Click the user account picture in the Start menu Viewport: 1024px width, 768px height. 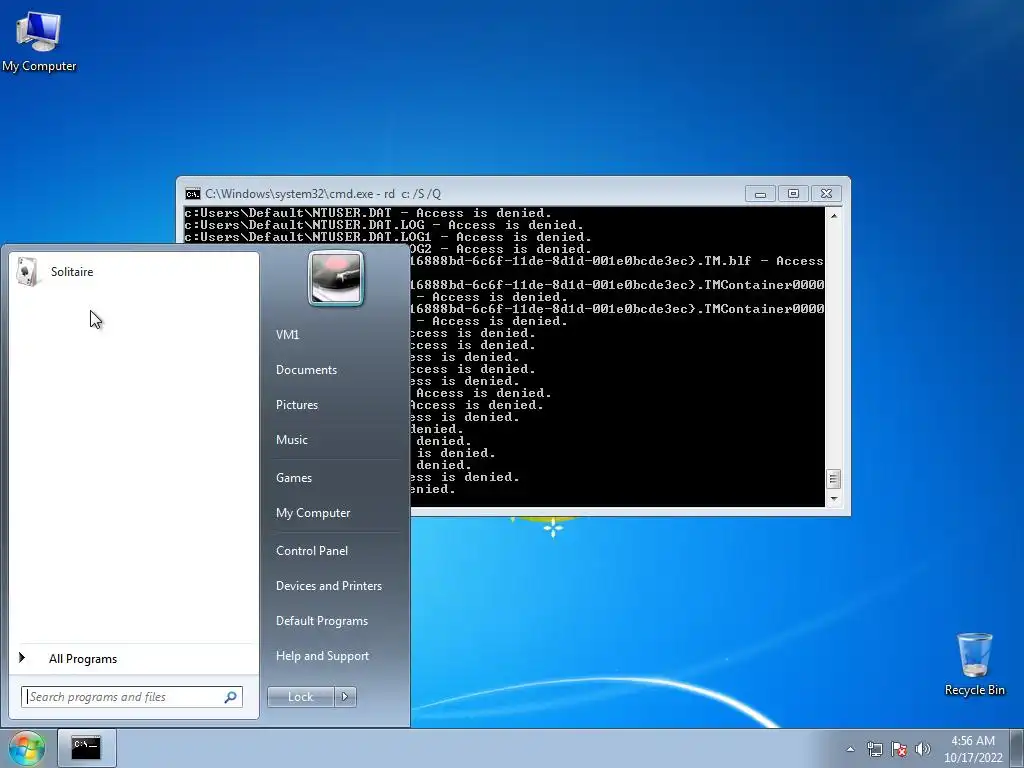click(x=336, y=279)
